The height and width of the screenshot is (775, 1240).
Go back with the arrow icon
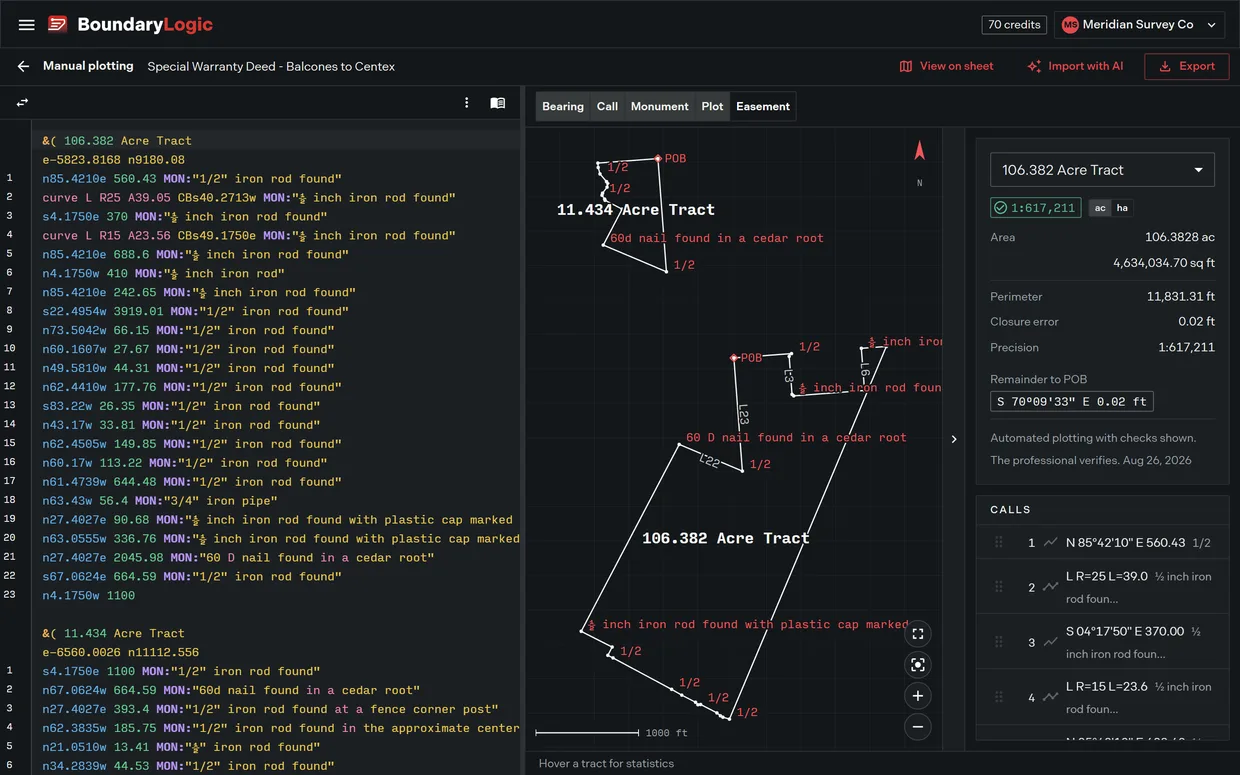(23, 66)
